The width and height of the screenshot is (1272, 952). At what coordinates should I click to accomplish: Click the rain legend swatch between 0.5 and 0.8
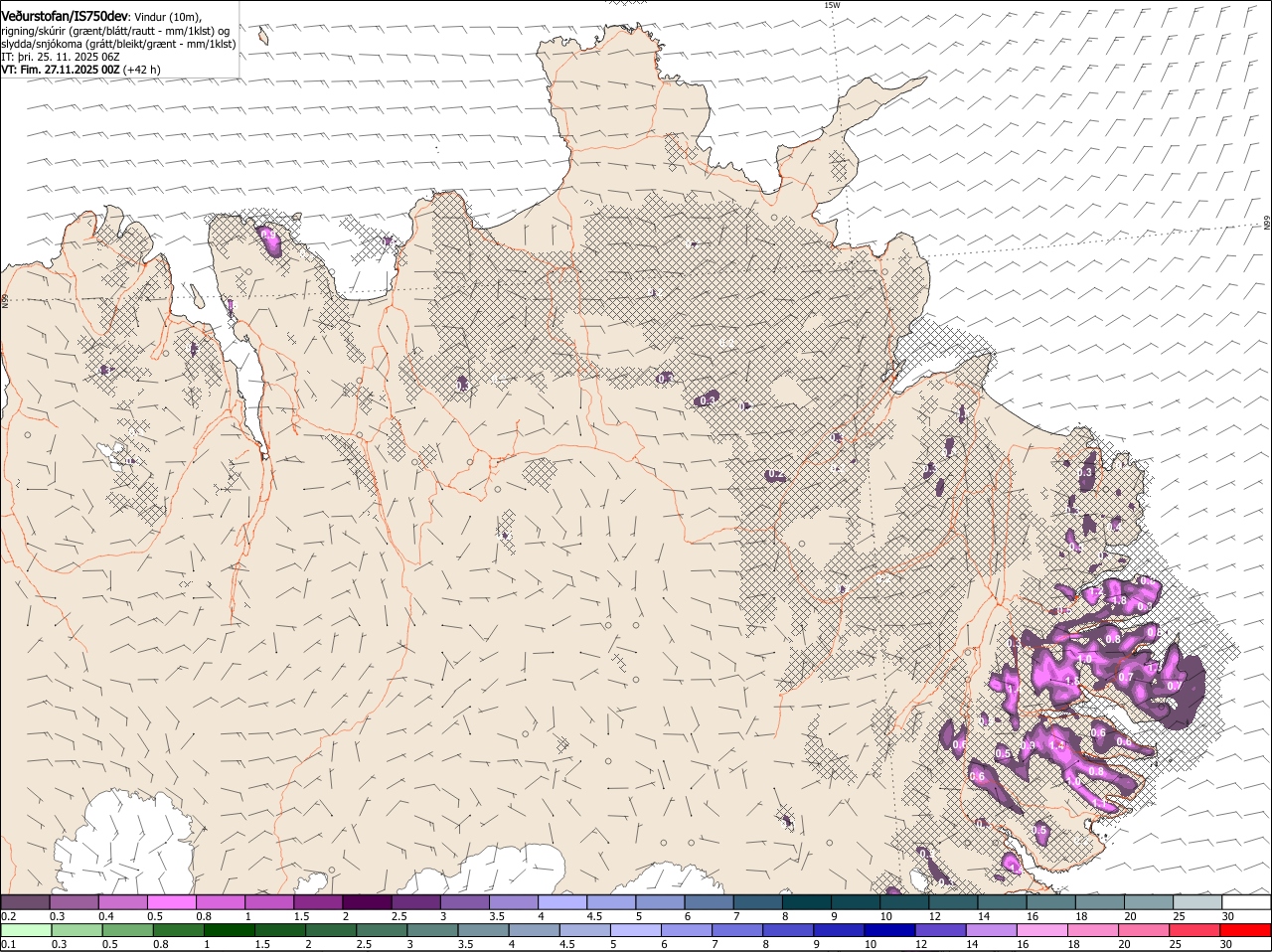127,930
